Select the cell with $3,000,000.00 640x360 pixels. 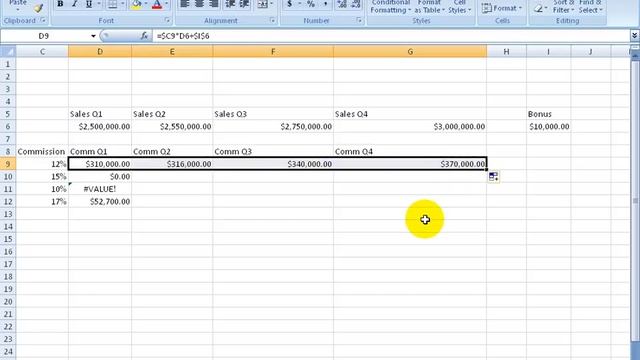(x=410, y=127)
